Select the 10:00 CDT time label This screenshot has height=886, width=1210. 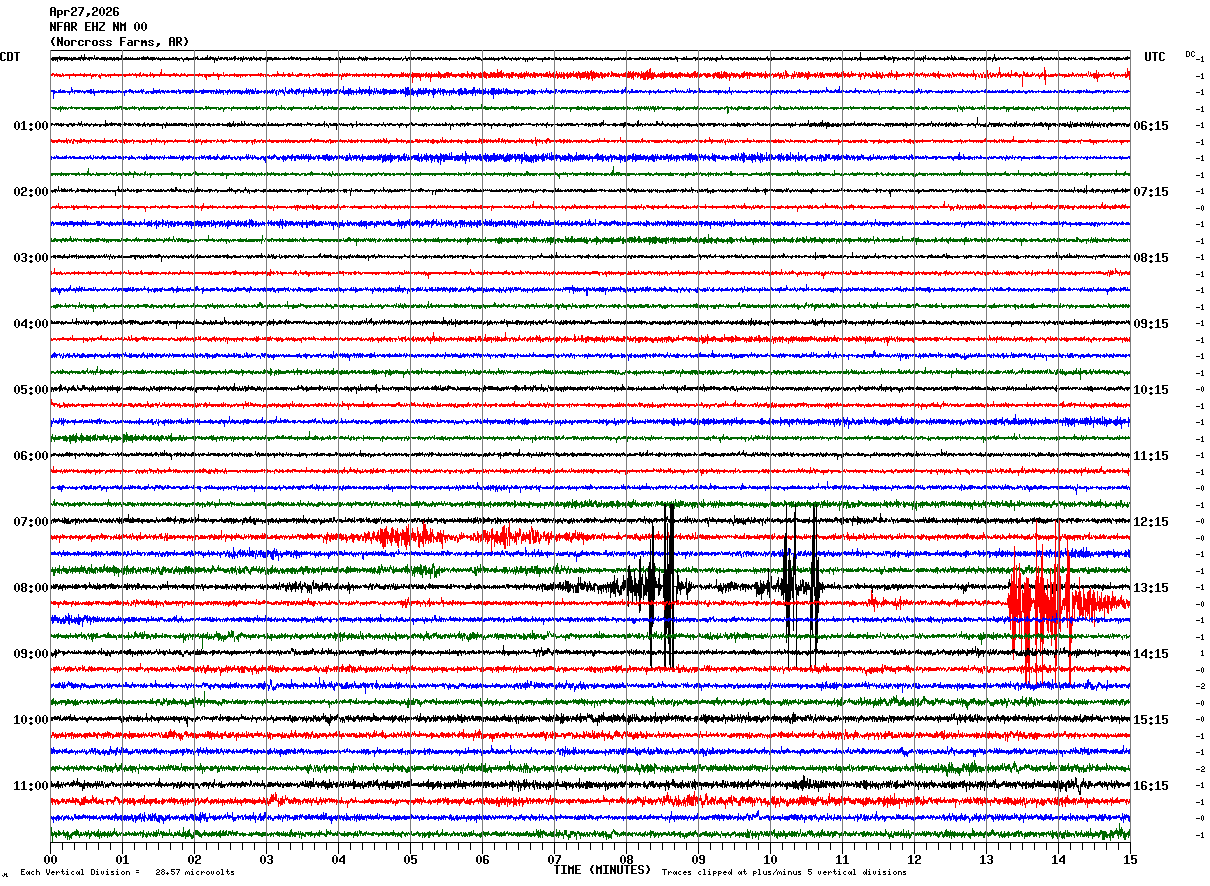(x=31, y=720)
